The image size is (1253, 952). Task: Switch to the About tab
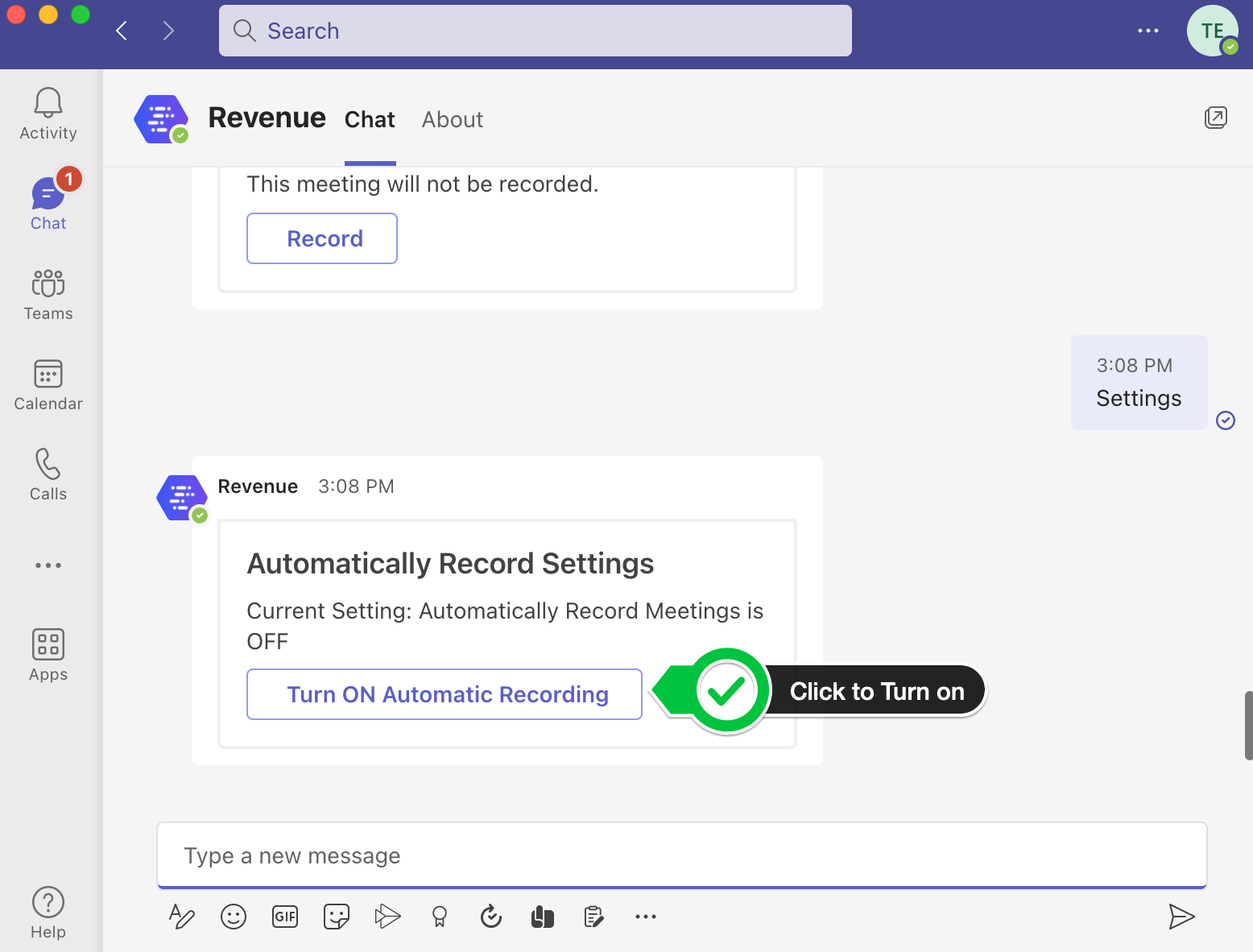point(453,120)
